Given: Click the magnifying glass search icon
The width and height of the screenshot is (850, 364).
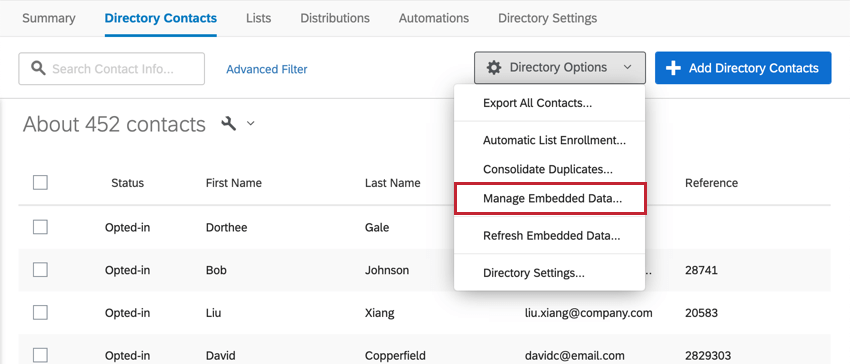Looking at the screenshot, I should (38, 68).
